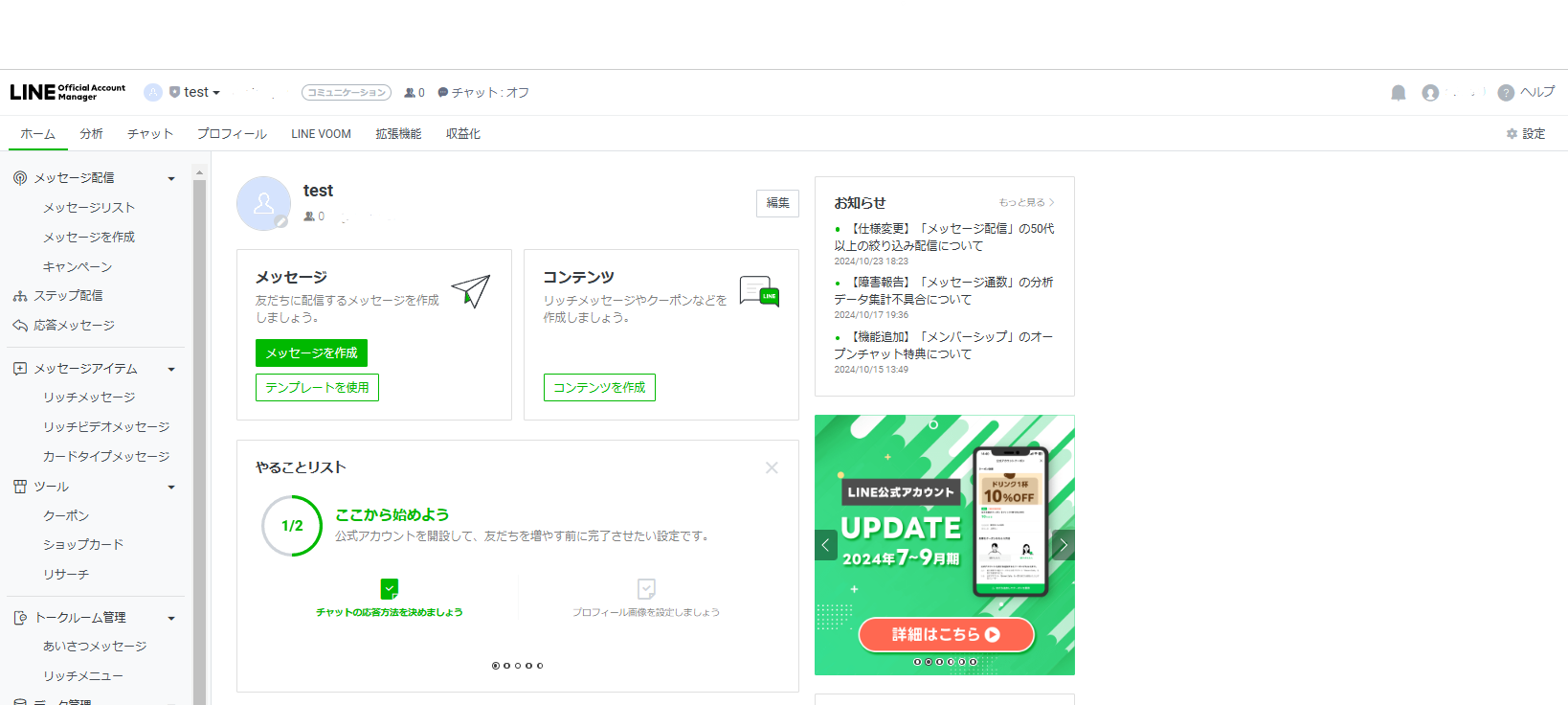Viewport: 1568px width, 705px height.
Task: Switch to the 分析 tab
Action: point(91,134)
